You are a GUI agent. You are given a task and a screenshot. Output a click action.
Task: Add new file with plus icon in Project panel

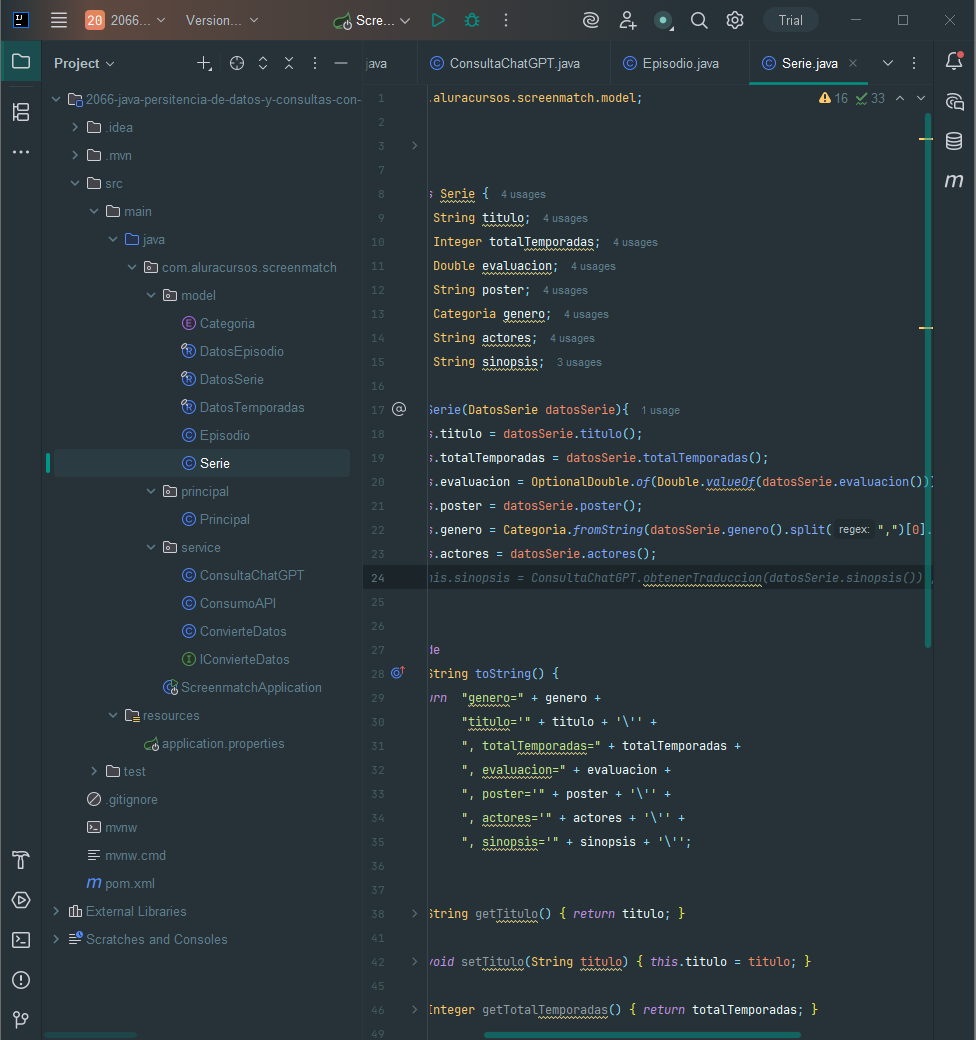point(204,63)
